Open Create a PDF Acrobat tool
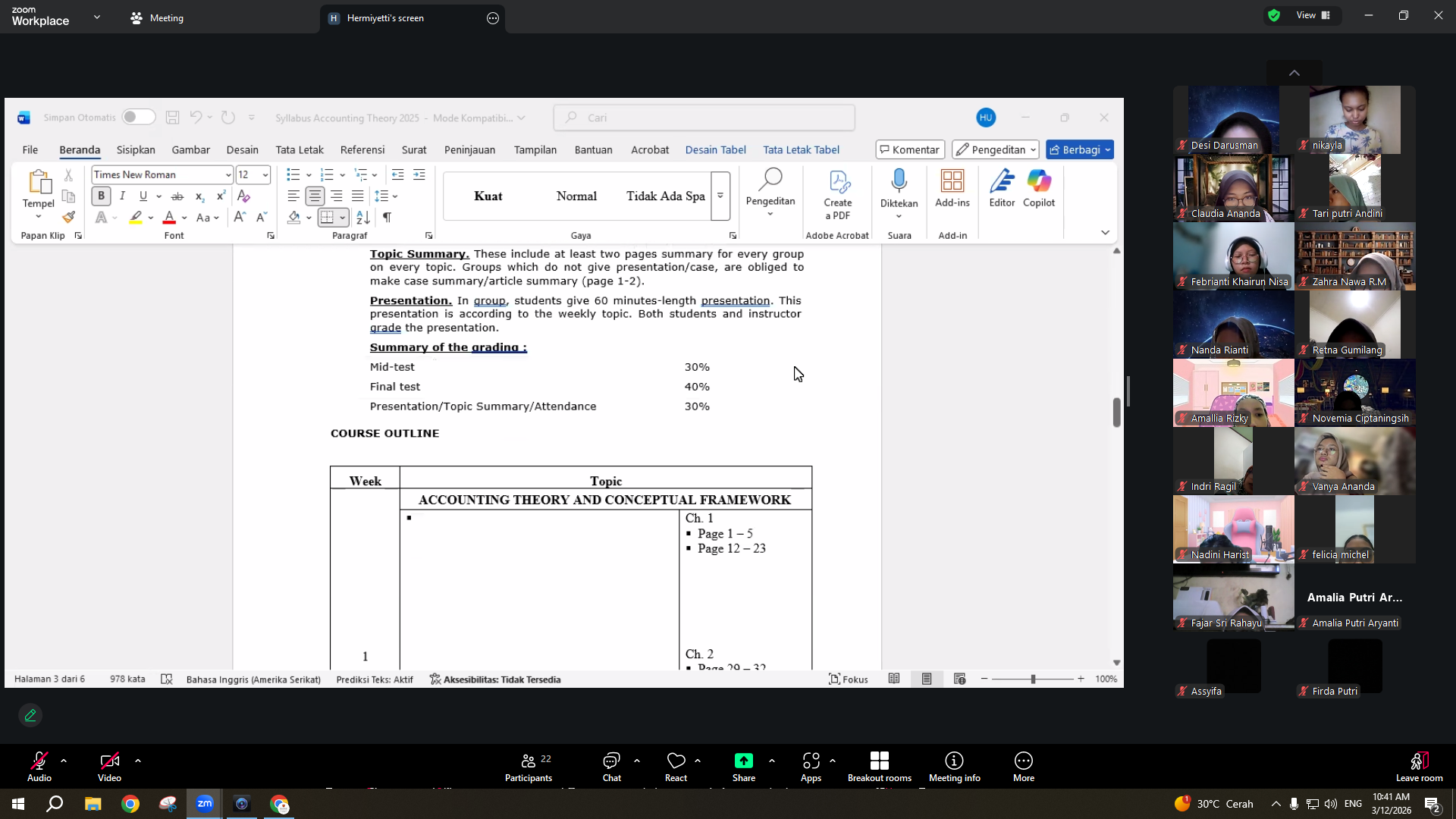Screen dimensions: 1456x819 [838, 196]
